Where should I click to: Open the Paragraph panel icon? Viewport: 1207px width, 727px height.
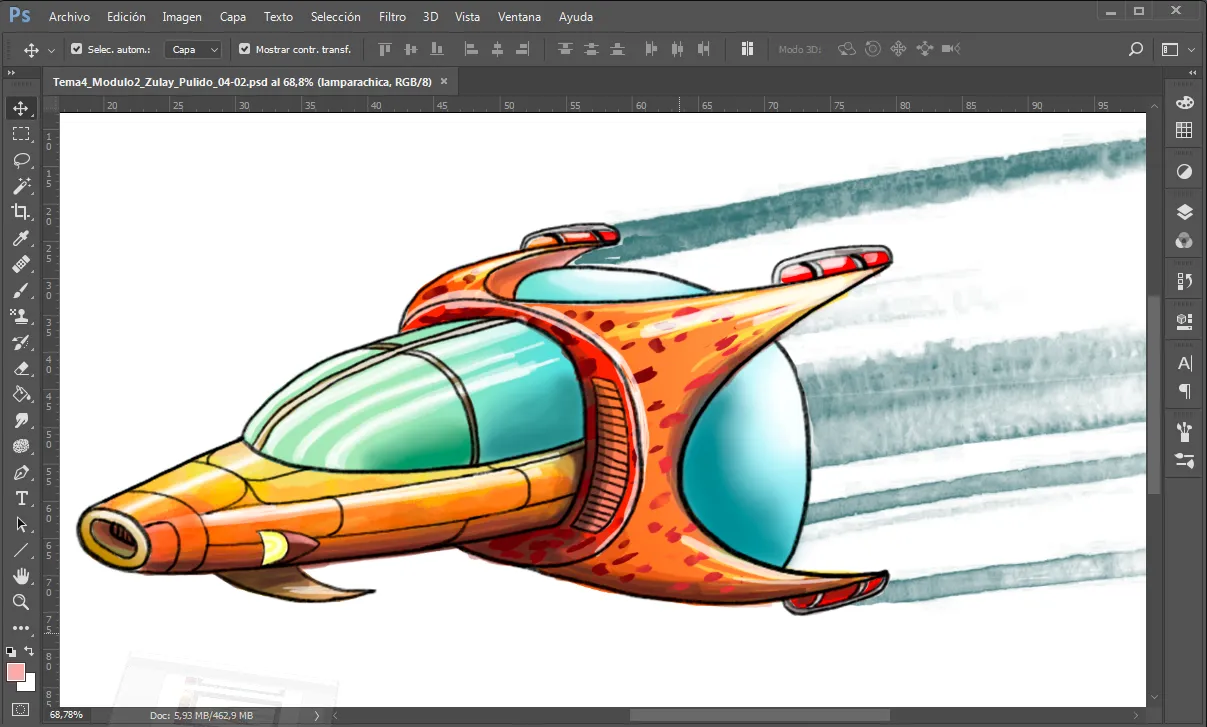pos(1184,390)
